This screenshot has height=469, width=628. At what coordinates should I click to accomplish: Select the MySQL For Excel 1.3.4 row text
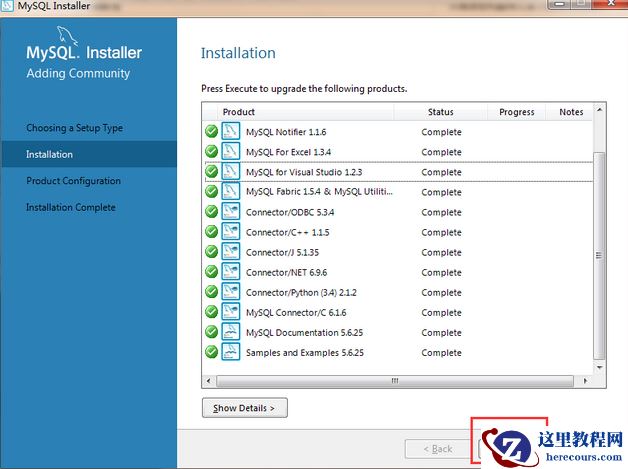(x=288, y=152)
